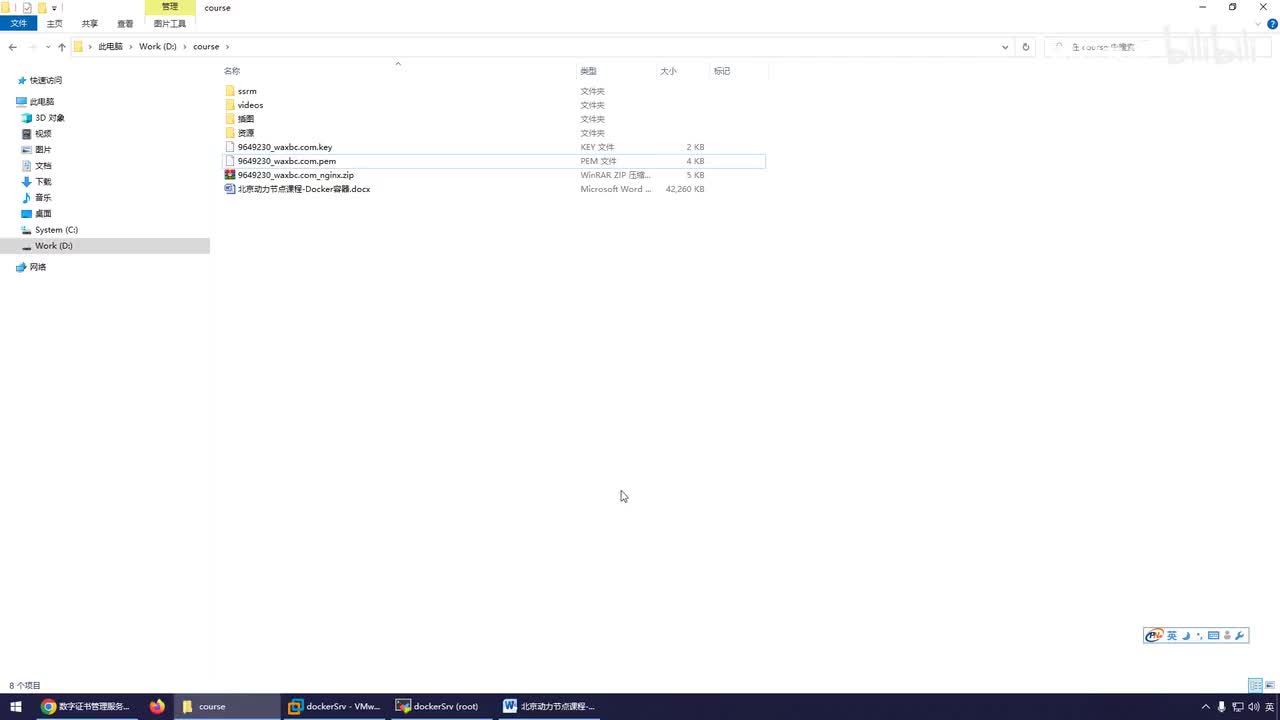Viewport: 1280px width, 720px height.
Task: Toggle the moon half-width icon on IME bar
Action: coord(1186,636)
